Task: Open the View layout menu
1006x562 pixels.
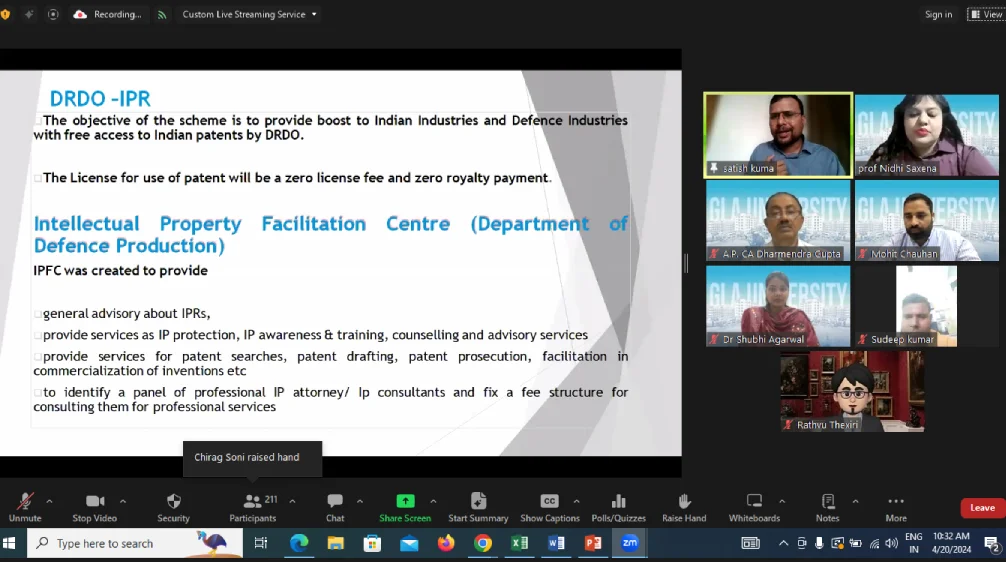Action: click(985, 15)
